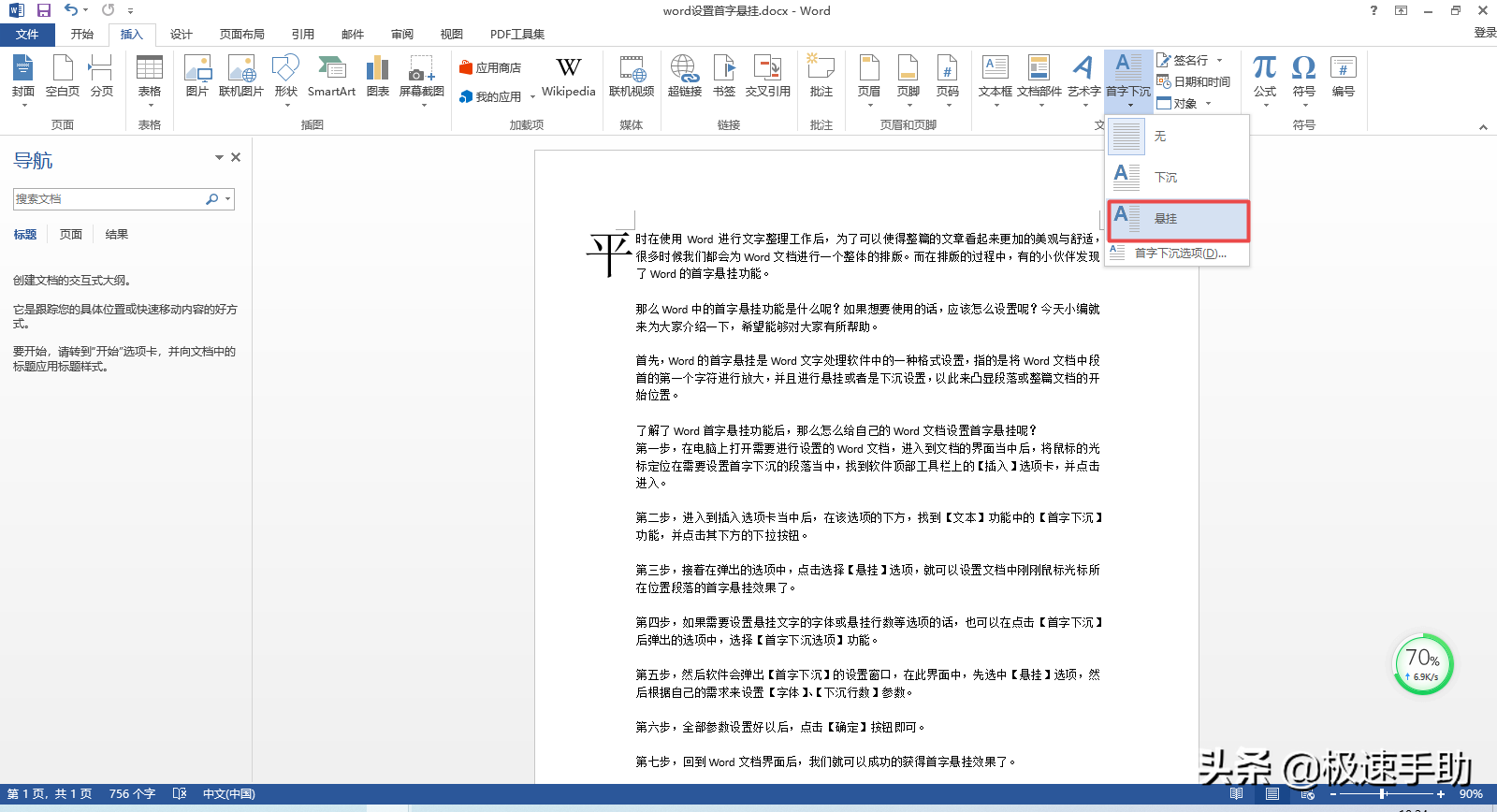The image size is (1497, 812).
Task: Click the 日期和时间 button
Action: 1194,82
